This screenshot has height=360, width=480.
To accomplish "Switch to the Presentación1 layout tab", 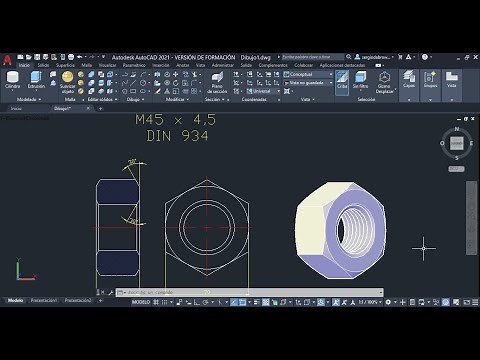I will click(x=44, y=300).
